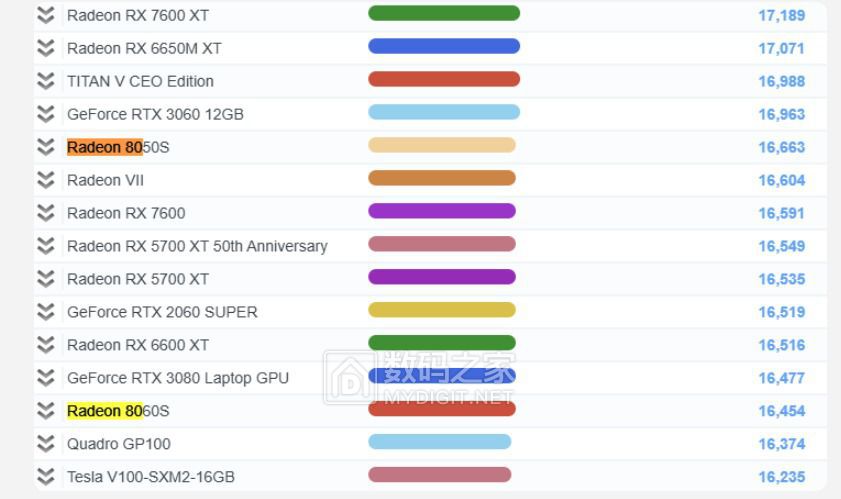
Task: Expand the Radeon RX 7600 XT row chevron
Action: (x=46, y=15)
